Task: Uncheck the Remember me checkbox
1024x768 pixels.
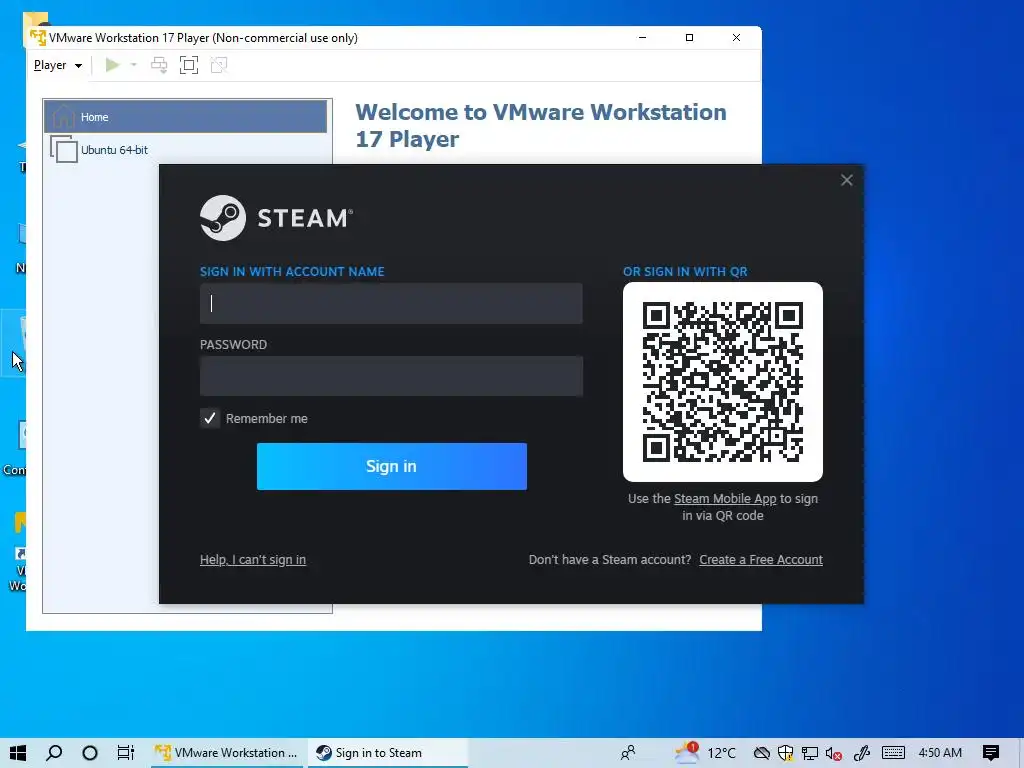Action: pos(210,418)
